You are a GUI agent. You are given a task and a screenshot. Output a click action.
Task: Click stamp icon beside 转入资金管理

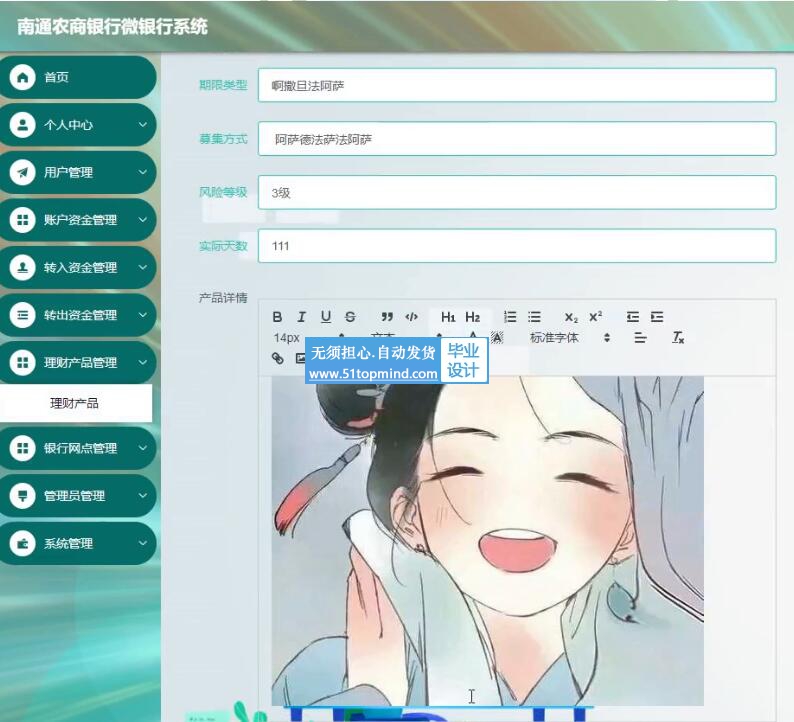tap(22, 268)
